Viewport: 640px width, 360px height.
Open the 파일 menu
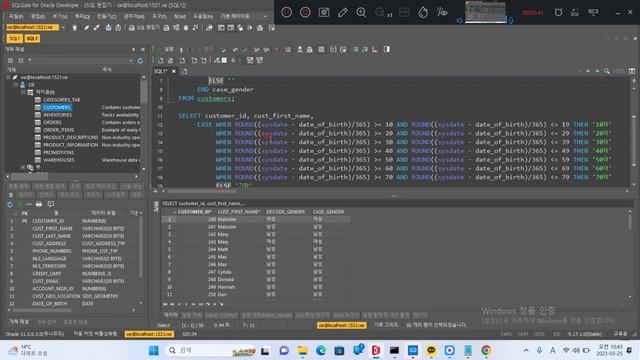pyautogui.click(x=16, y=16)
